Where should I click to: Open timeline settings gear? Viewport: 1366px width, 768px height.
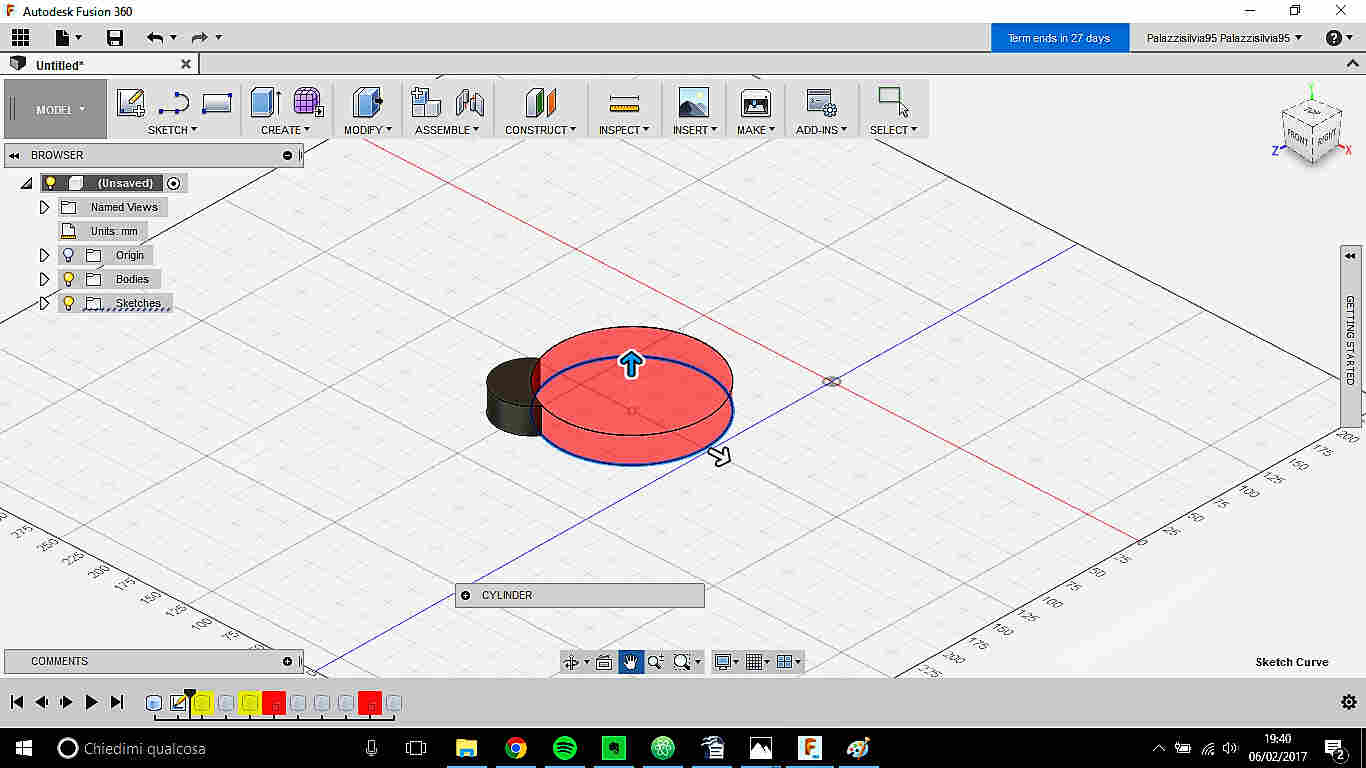coord(1349,702)
